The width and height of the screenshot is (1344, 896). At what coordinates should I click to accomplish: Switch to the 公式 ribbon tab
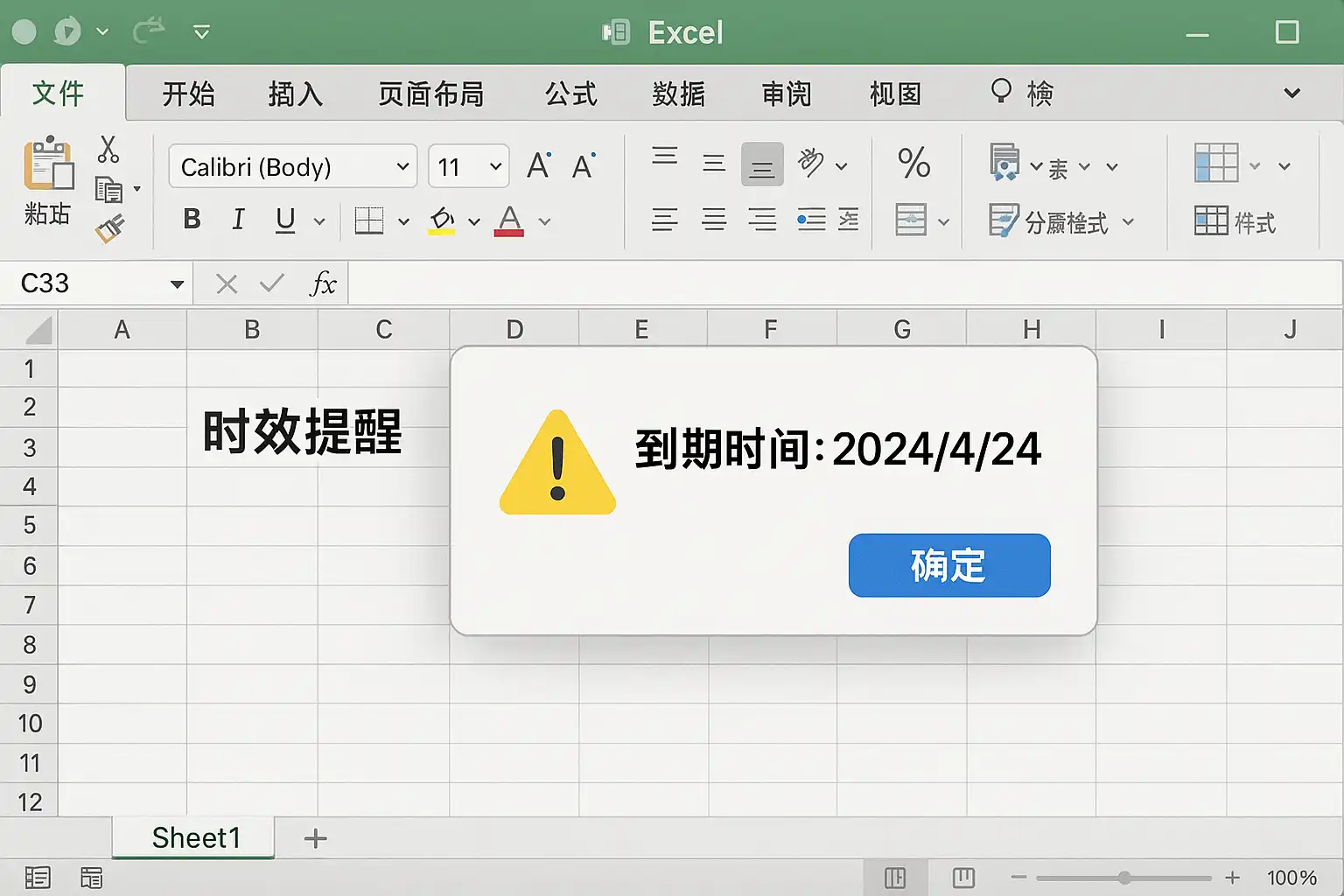pos(571,94)
